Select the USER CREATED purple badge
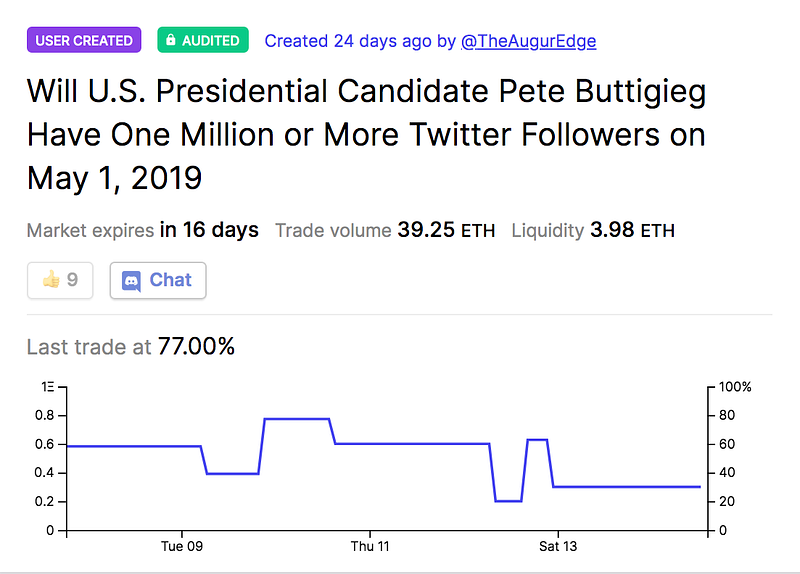Image resolution: width=800 pixels, height=574 pixels. point(84,41)
